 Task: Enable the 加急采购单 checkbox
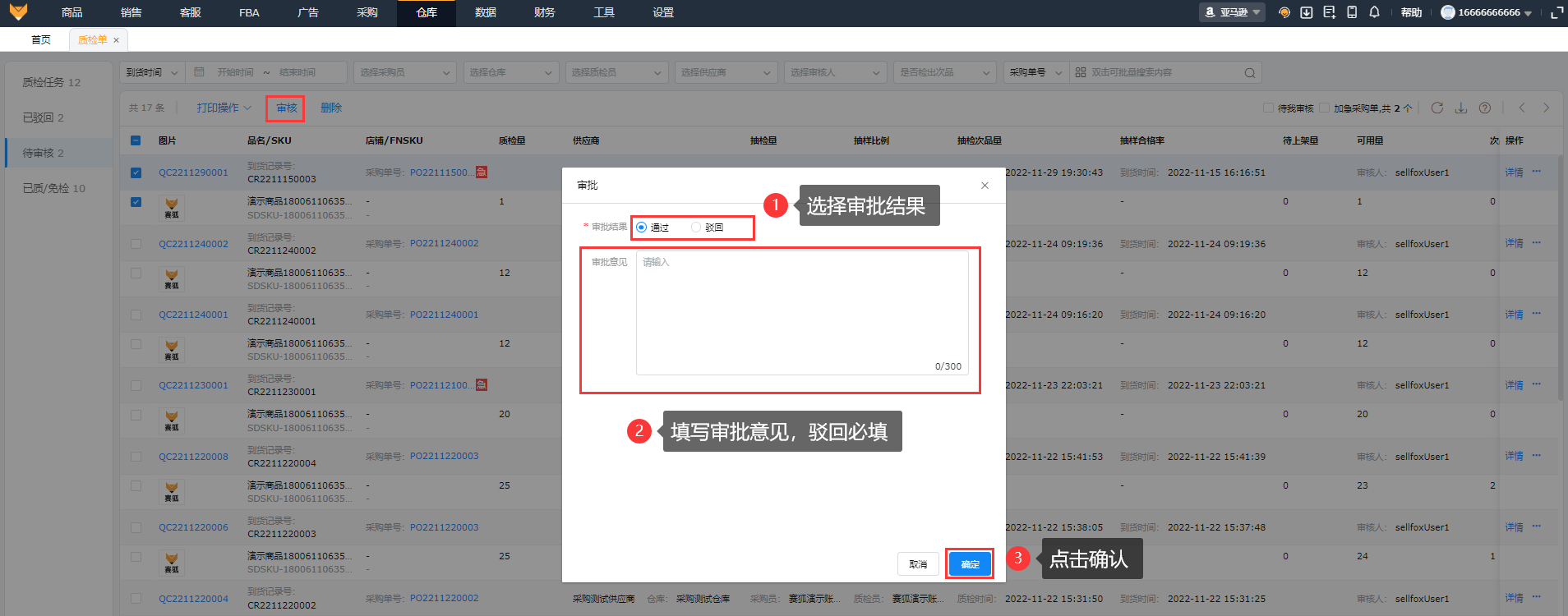tap(1324, 108)
